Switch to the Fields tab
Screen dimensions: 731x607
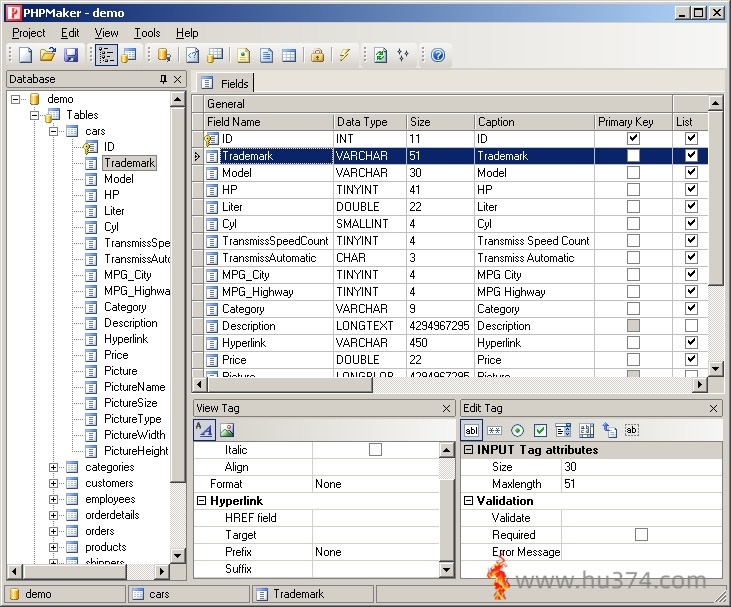pos(226,83)
